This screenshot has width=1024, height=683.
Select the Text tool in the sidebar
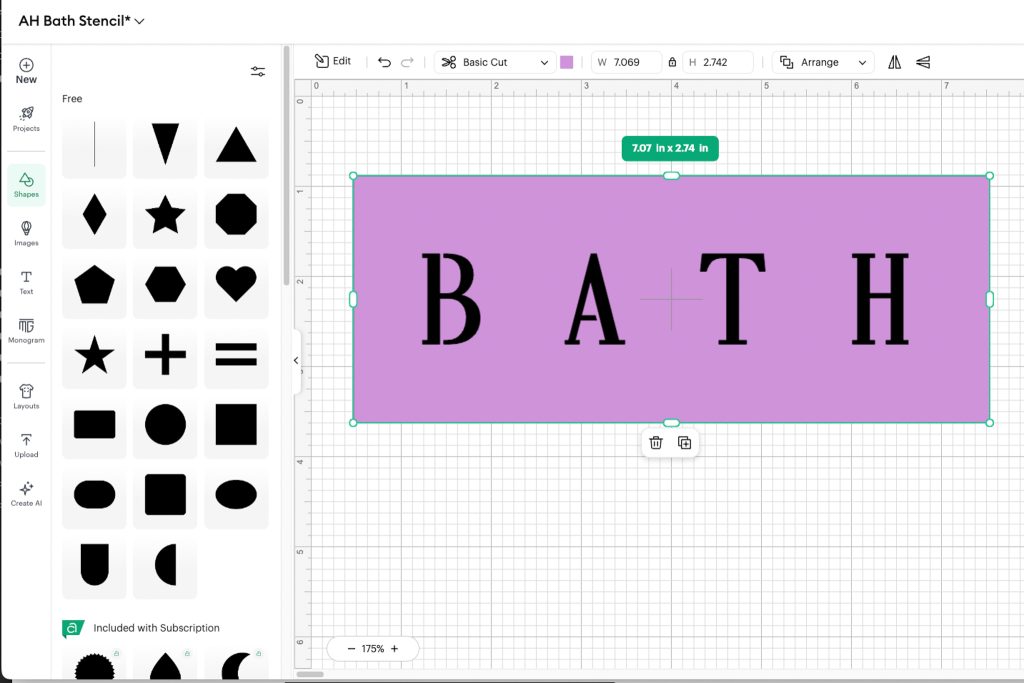click(x=25, y=283)
